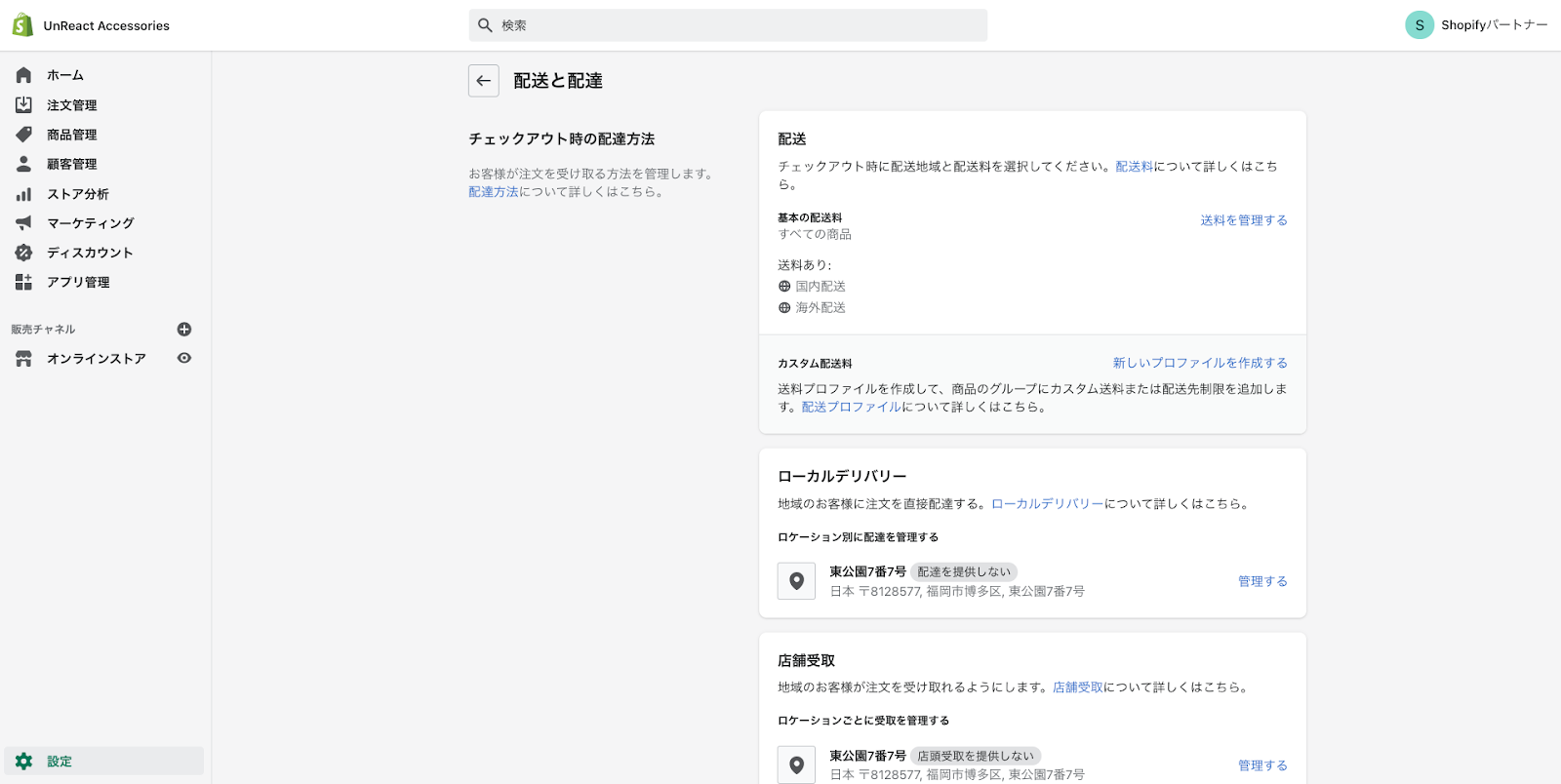The width and height of the screenshot is (1561, 784).
Task: Add a sales channel with plus icon
Action: 184,330
